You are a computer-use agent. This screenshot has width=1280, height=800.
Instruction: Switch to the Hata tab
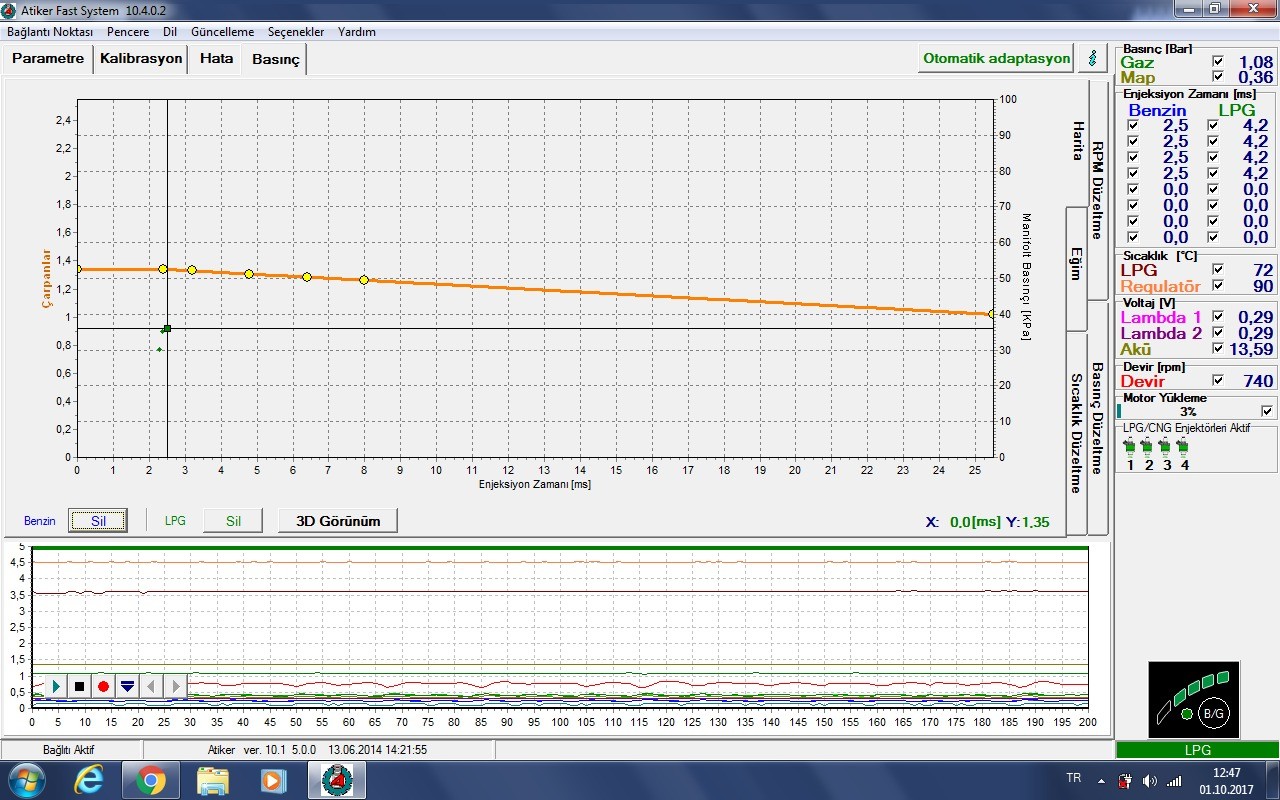[216, 58]
